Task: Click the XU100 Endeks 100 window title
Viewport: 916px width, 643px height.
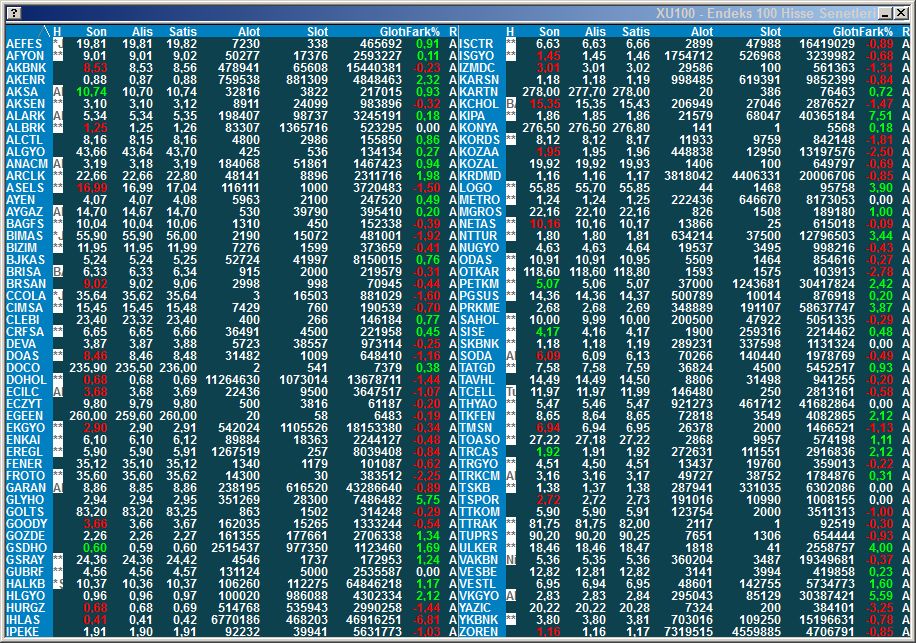Action: (x=766, y=13)
